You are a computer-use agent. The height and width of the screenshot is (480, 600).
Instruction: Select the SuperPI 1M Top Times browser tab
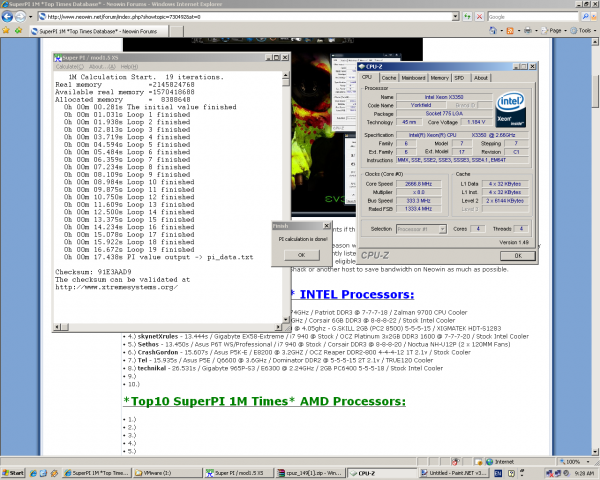(x=98, y=31)
